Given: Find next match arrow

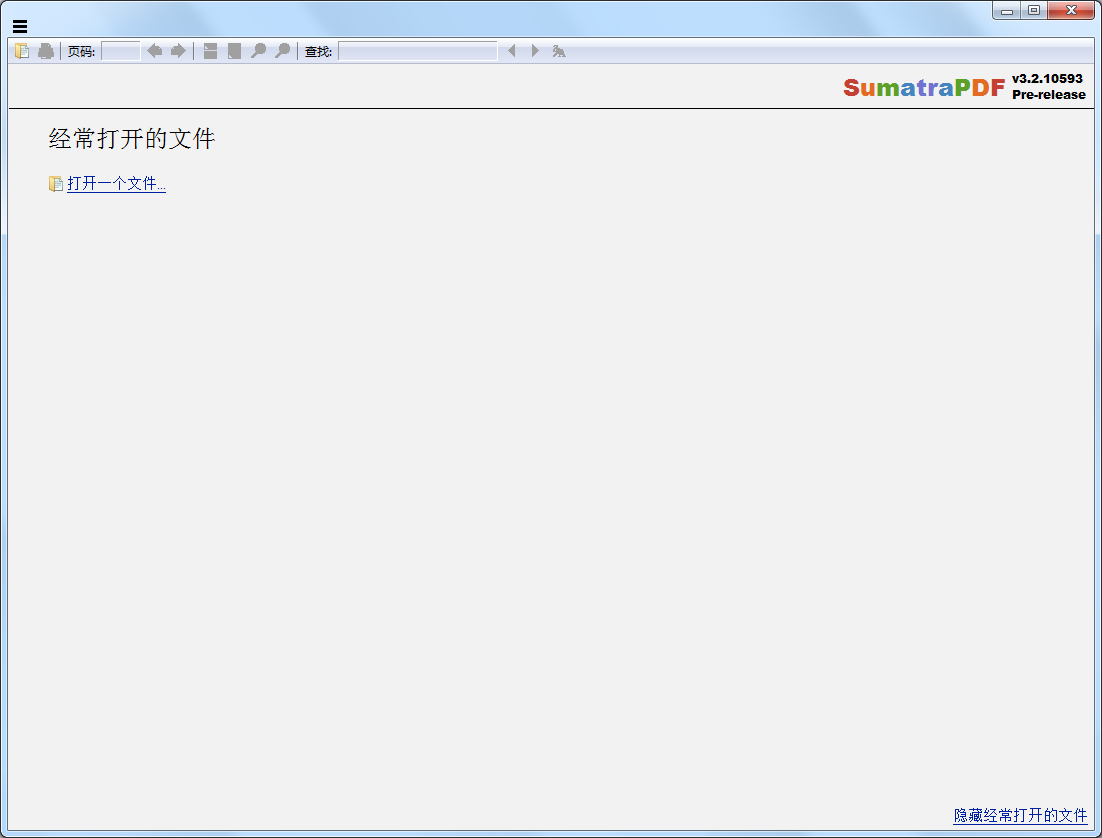Looking at the screenshot, I should point(535,51).
